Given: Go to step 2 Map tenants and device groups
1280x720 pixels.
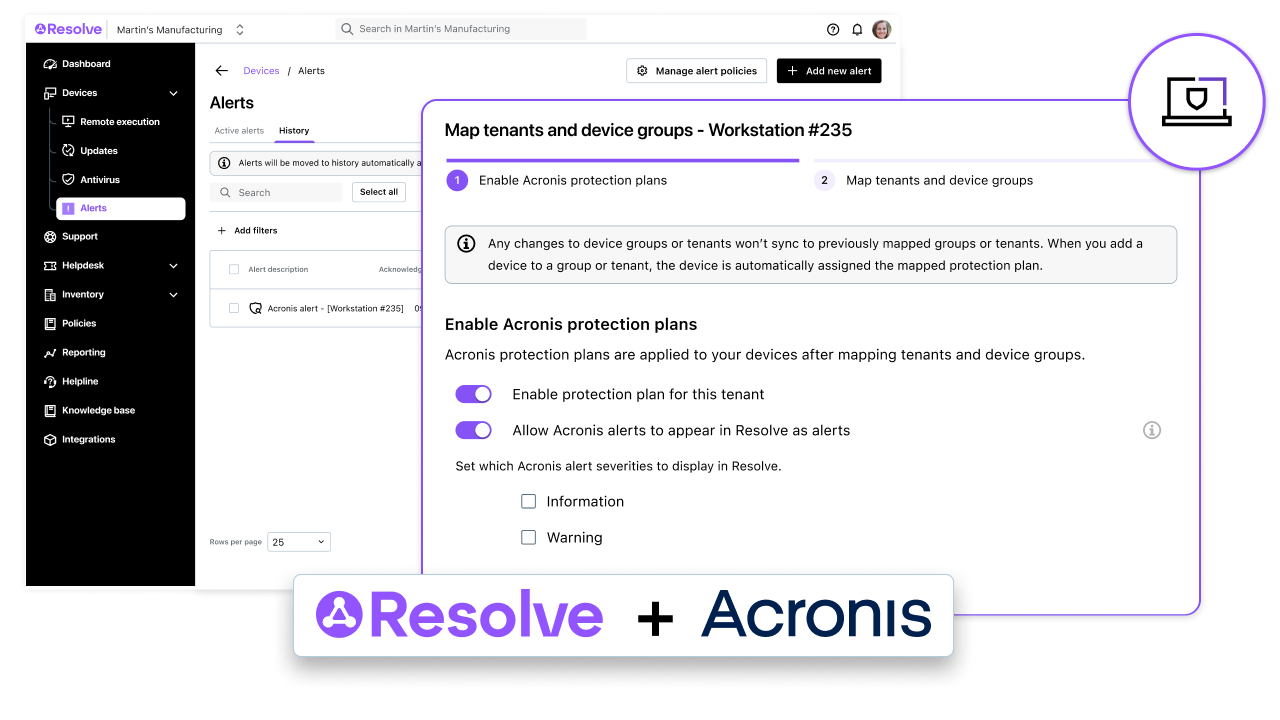Looking at the screenshot, I should point(924,180).
